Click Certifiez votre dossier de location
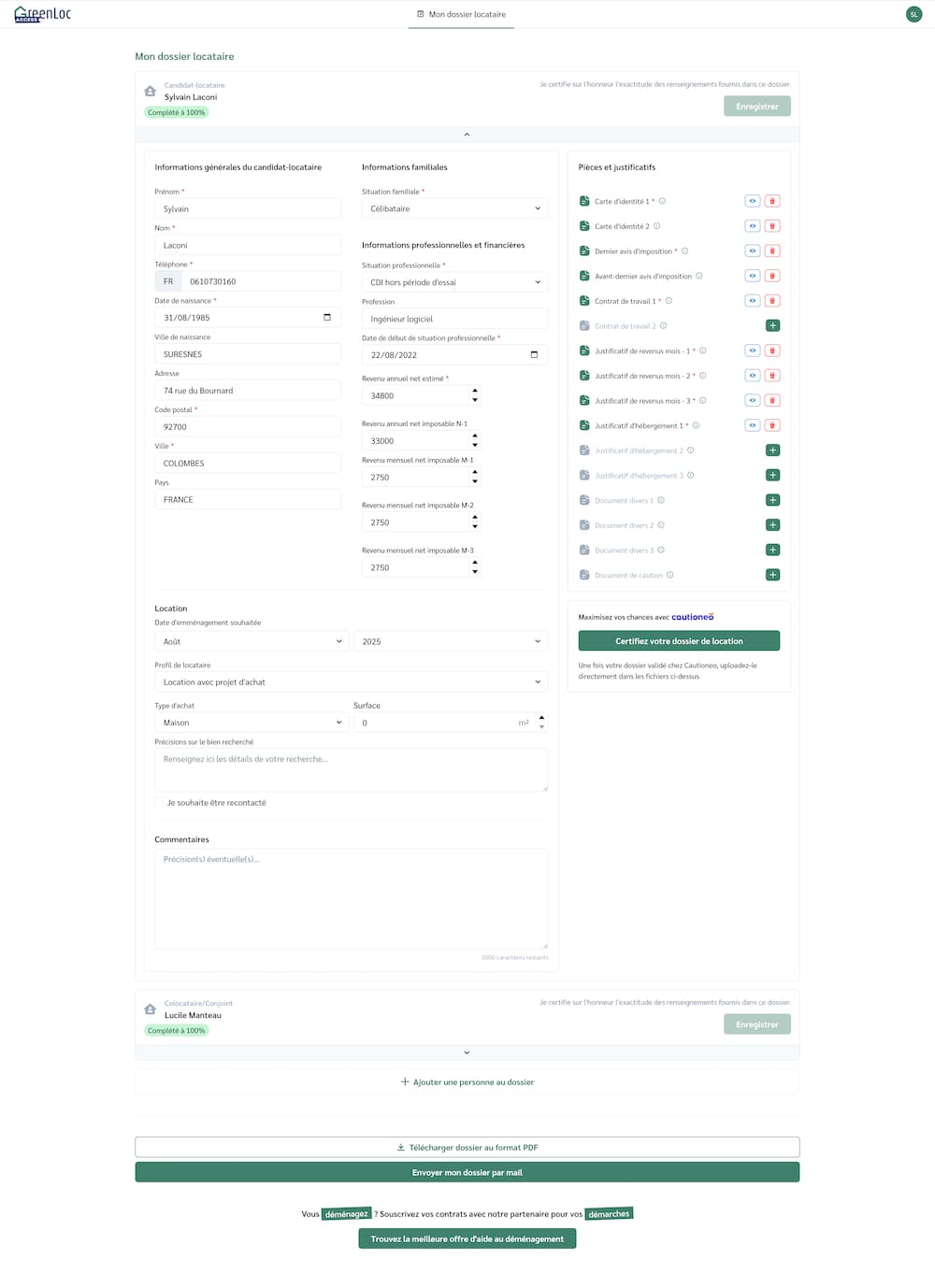This screenshot has width=935, height=1288. pyautogui.click(x=679, y=641)
